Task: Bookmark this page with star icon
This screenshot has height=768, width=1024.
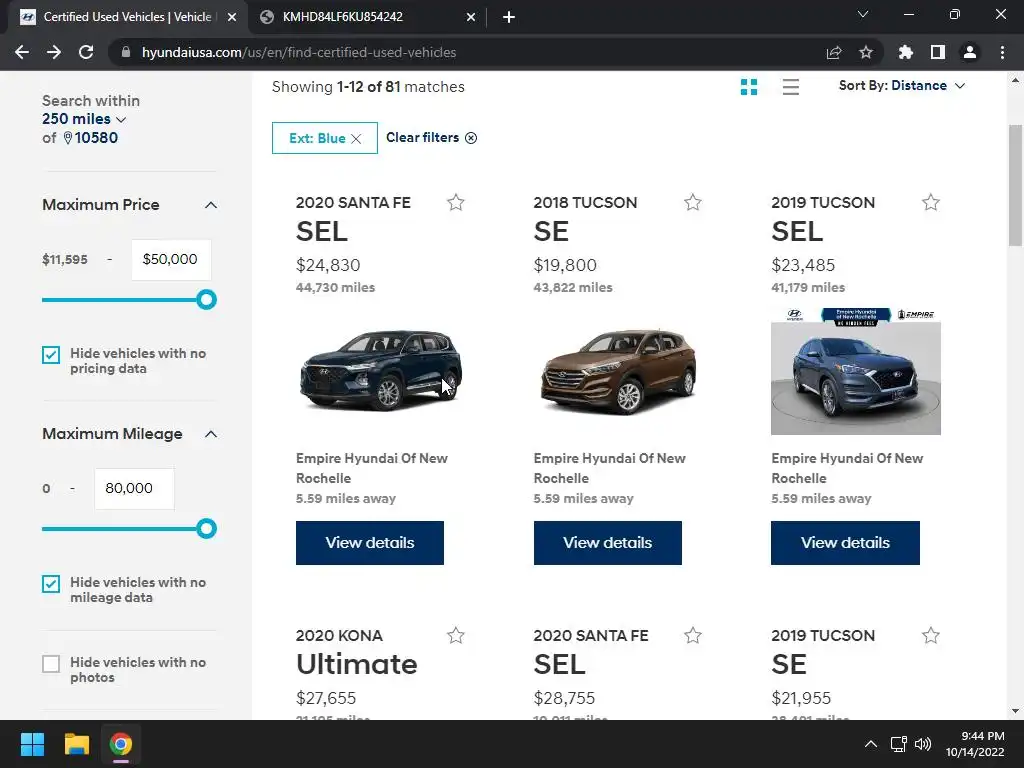Action: 866,52
